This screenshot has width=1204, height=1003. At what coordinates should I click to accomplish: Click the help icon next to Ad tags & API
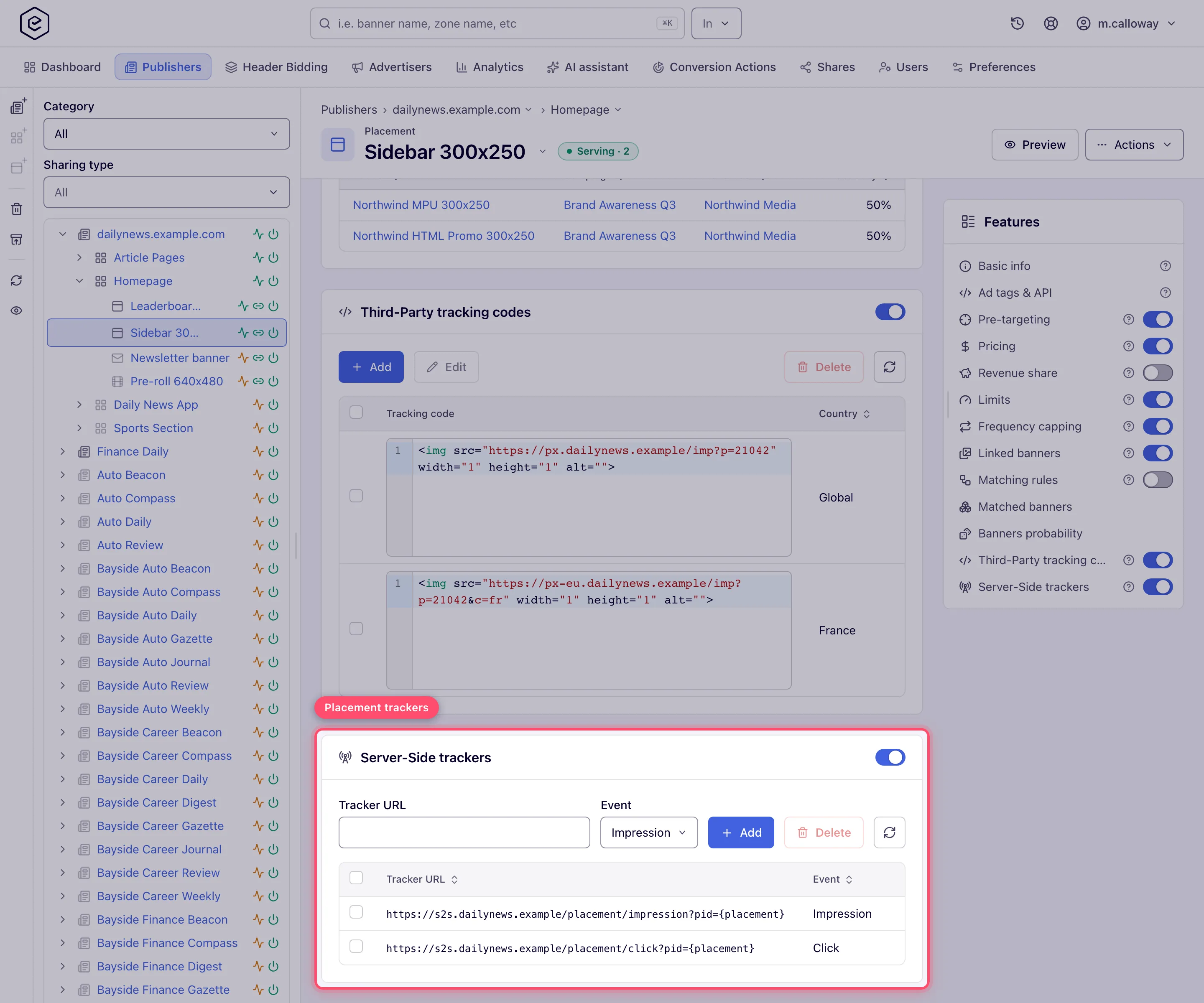point(1165,293)
